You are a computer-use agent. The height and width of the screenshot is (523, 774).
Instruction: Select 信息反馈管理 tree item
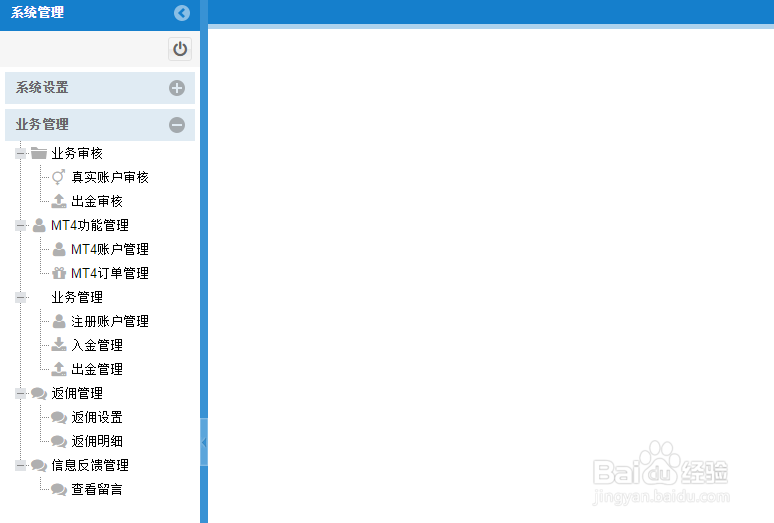(90, 465)
